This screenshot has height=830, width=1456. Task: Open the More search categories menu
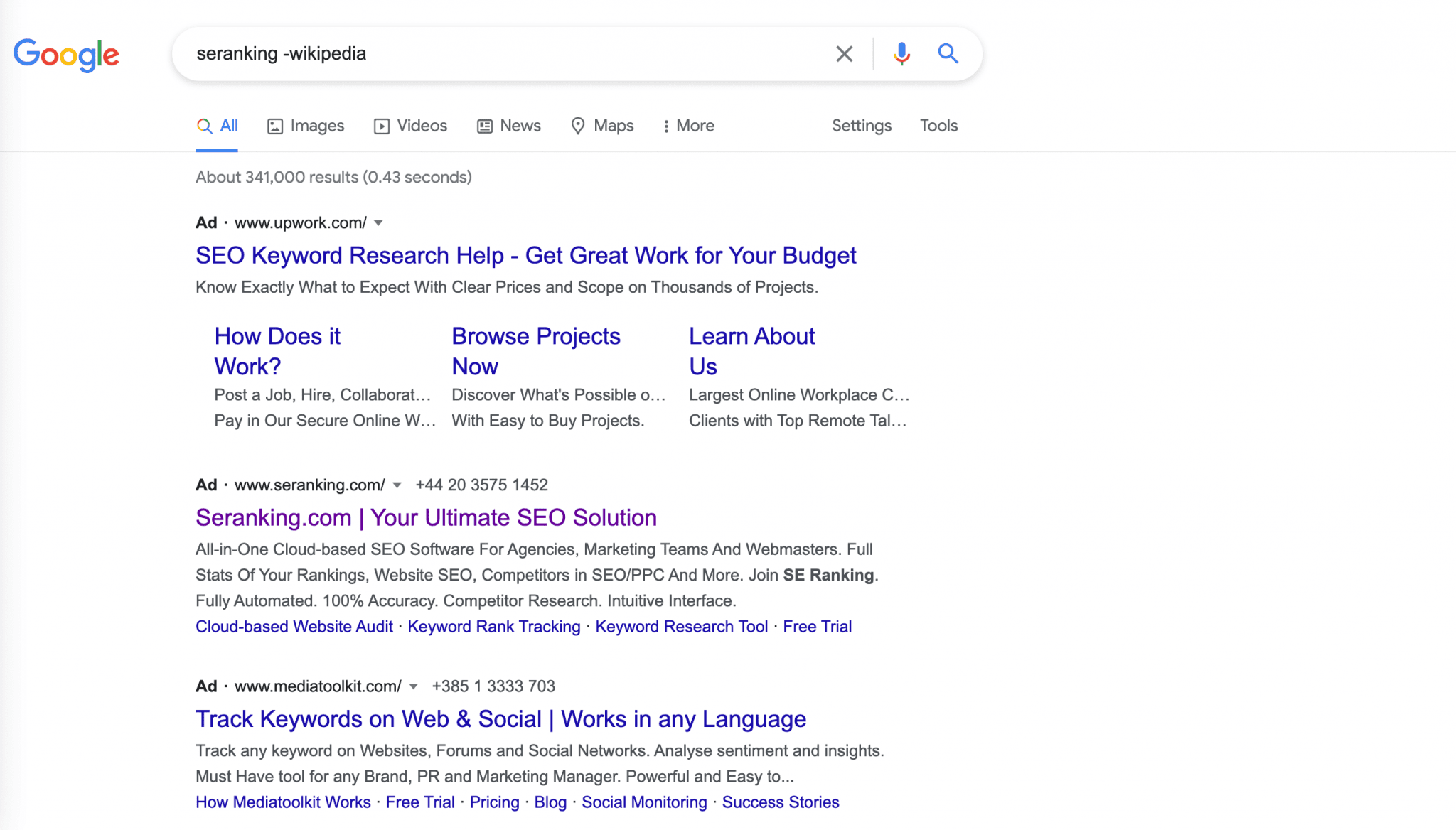point(687,125)
